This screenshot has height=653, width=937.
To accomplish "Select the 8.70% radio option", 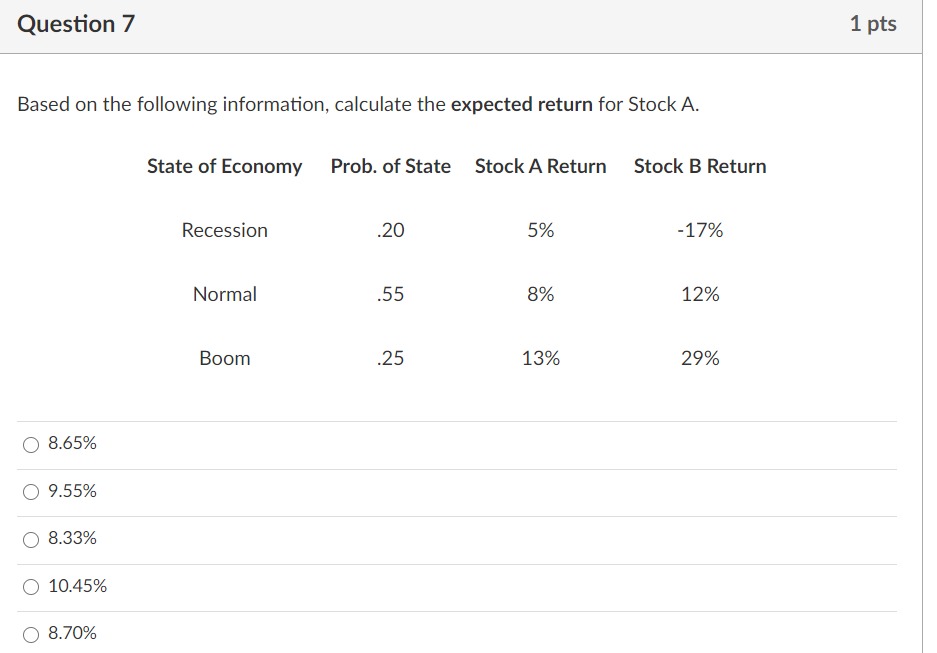I will point(32,633).
